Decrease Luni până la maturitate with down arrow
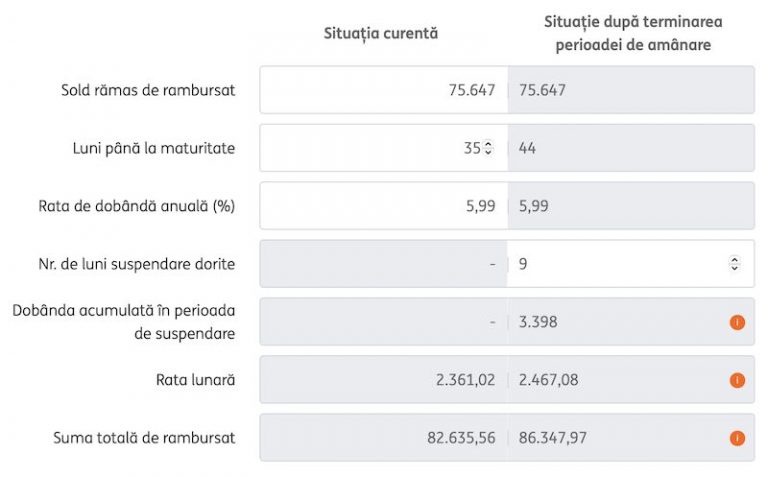Screen dimensions: 768x477 pyautogui.click(x=488, y=151)
